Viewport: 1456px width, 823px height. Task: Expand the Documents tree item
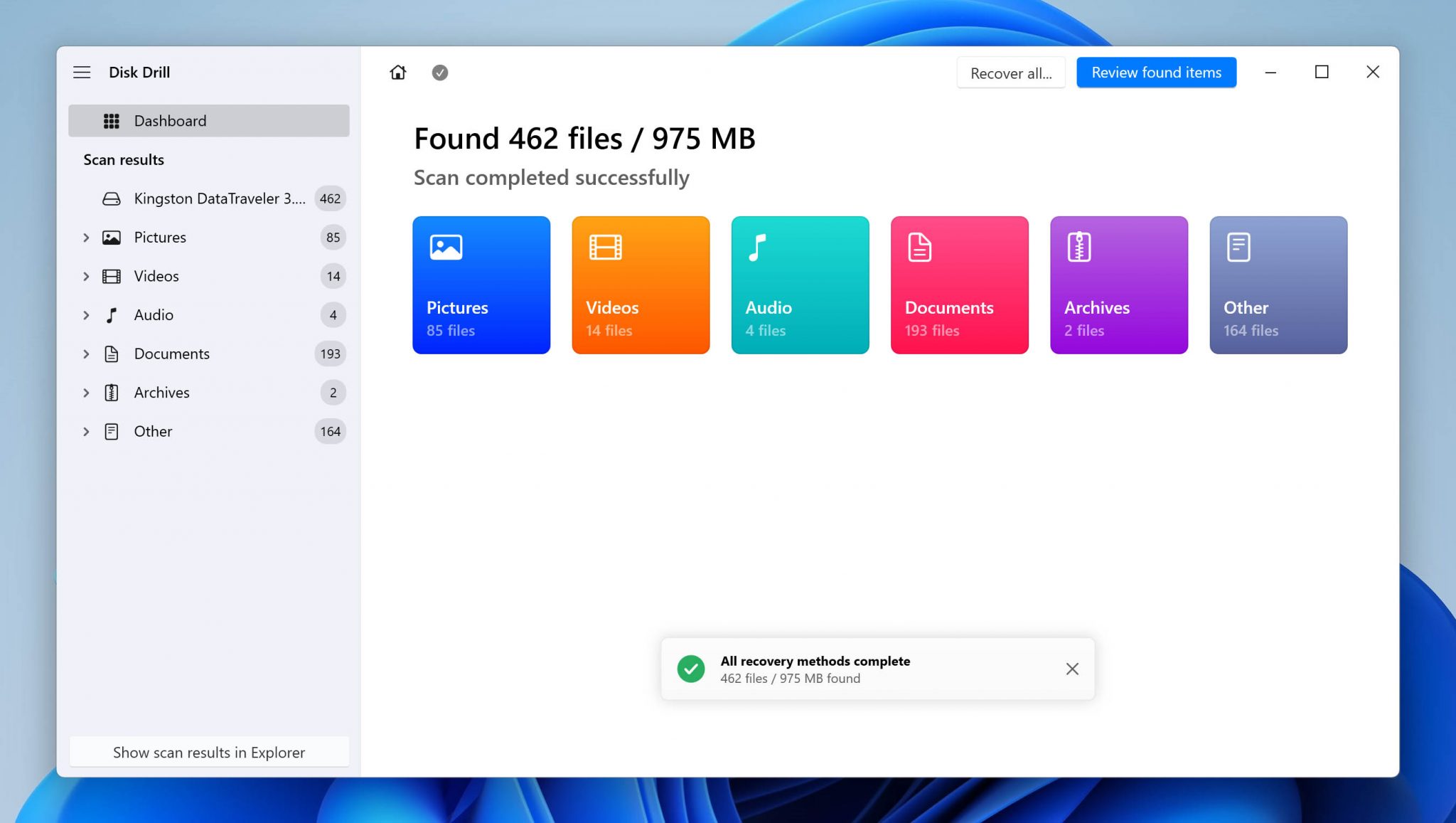click(86, 354)
